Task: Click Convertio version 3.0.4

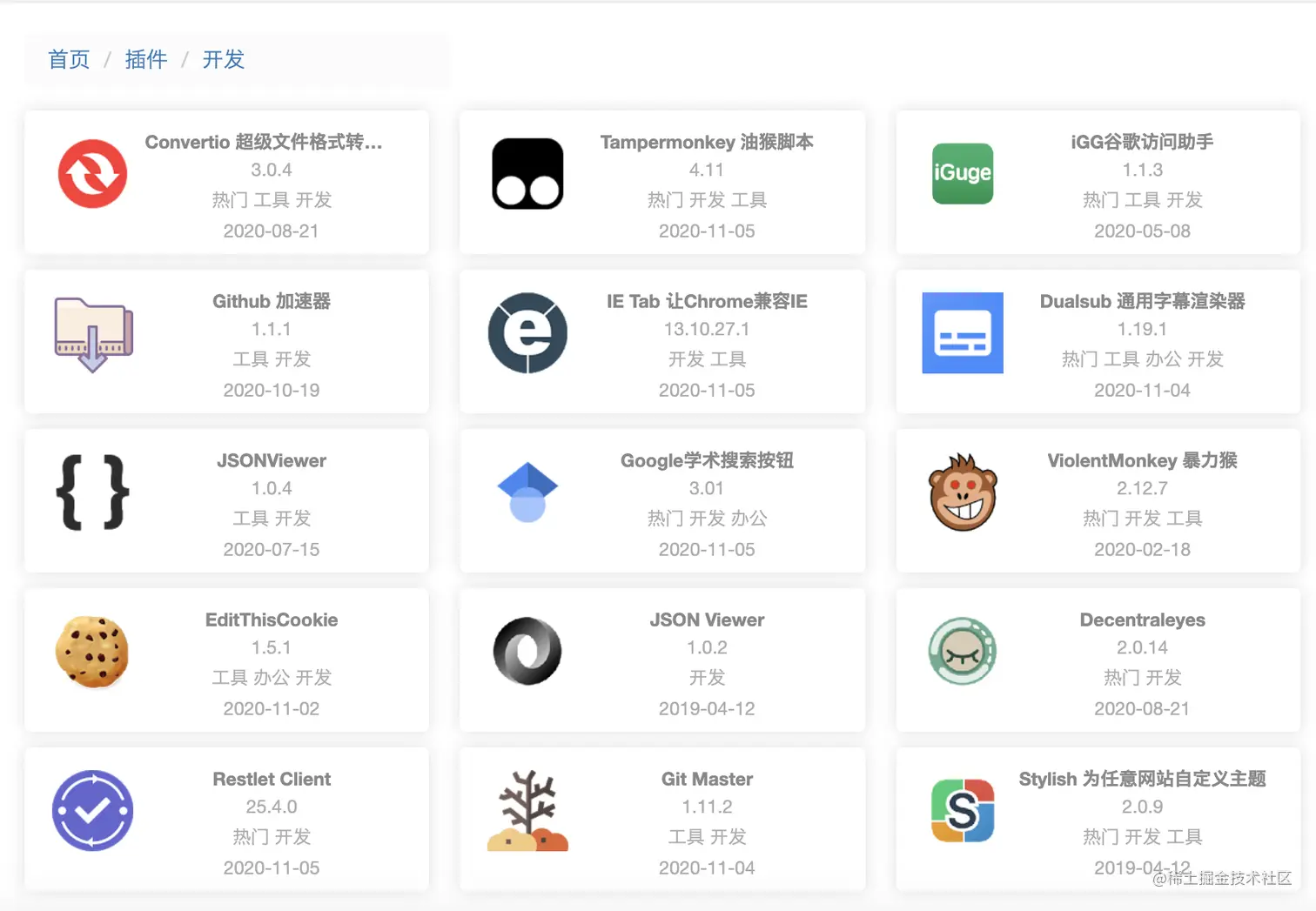Action: tap(272, 170)
